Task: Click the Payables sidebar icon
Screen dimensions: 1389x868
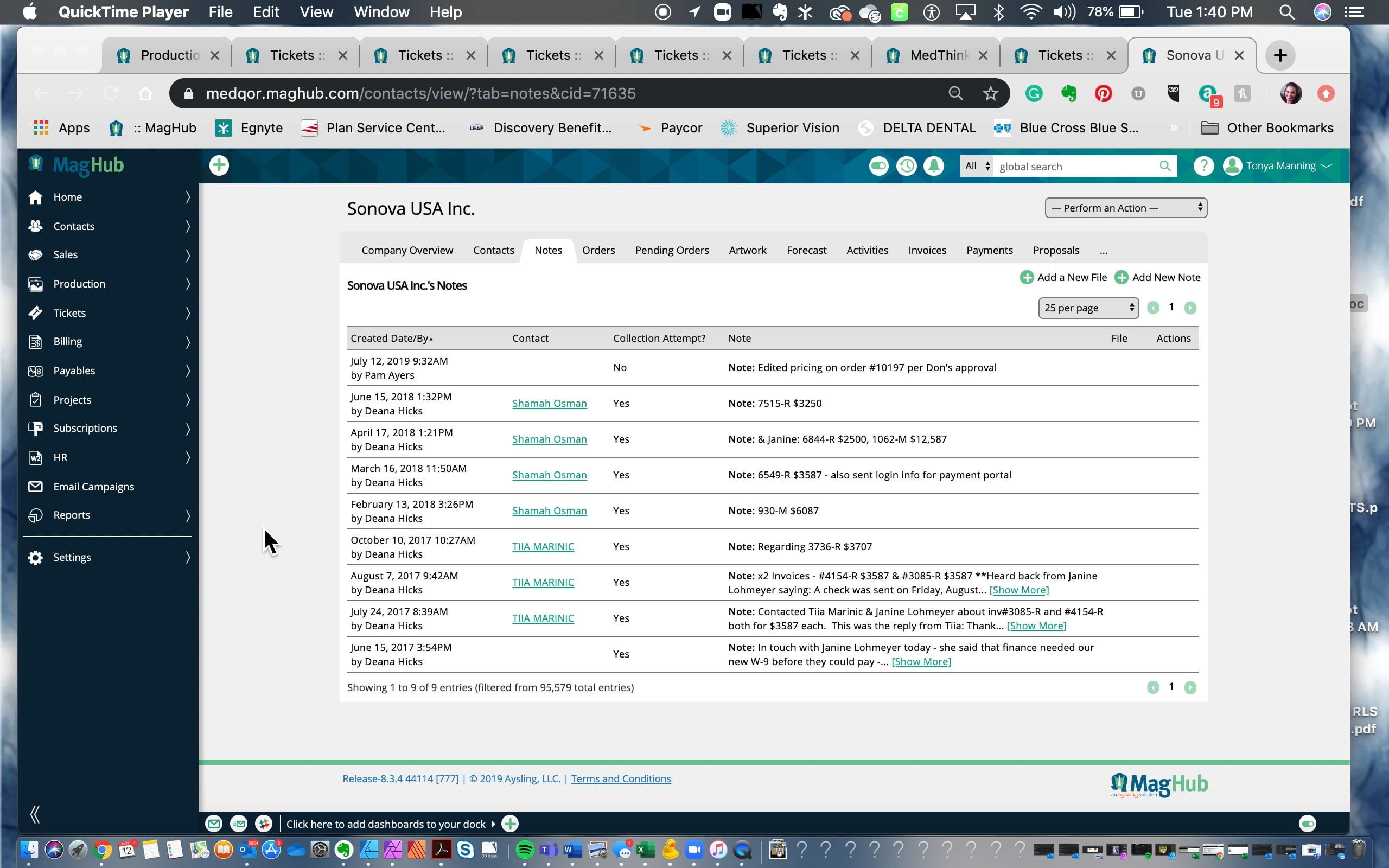Action: coord(36,371)
